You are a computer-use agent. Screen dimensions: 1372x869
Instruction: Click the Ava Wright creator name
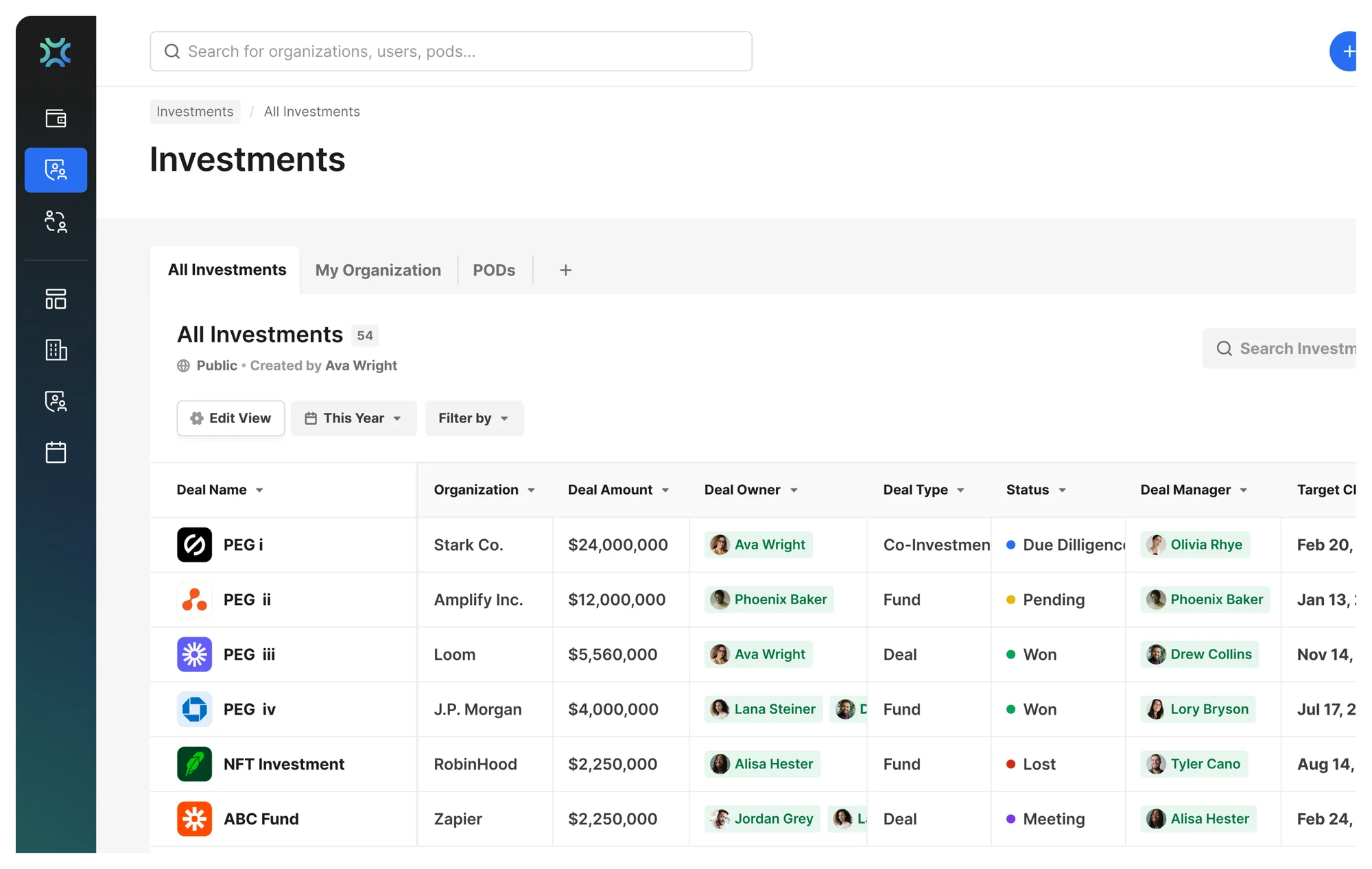pyautogui.click(x=361, y=366)
